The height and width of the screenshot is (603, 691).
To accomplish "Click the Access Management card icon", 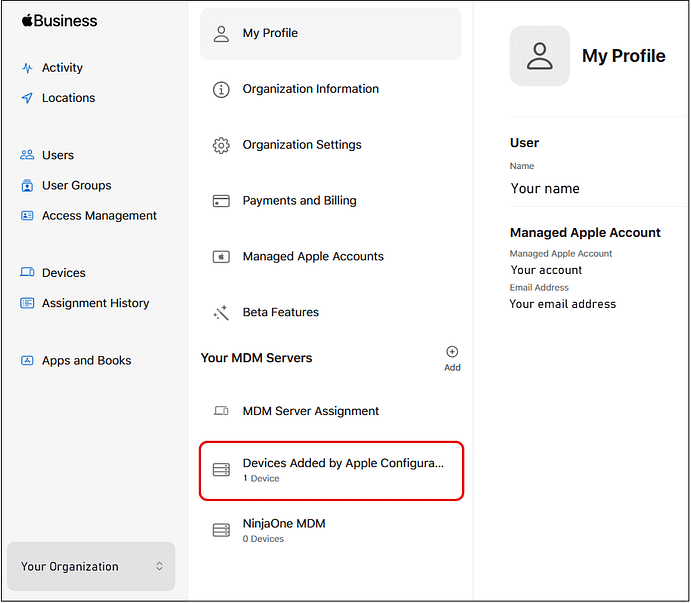I will [27, 216].
